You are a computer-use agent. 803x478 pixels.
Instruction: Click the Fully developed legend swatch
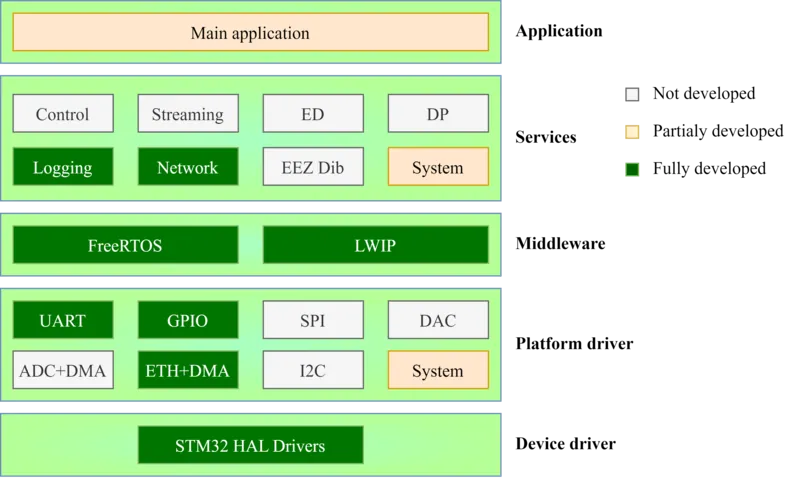click(x=632, y=169)
